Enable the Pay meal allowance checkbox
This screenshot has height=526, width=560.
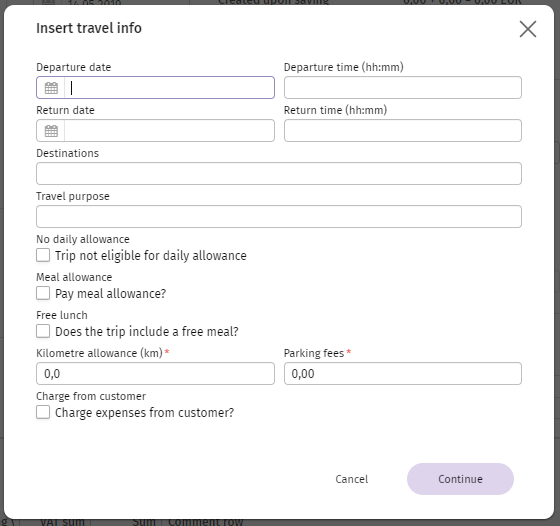[43, 293]
